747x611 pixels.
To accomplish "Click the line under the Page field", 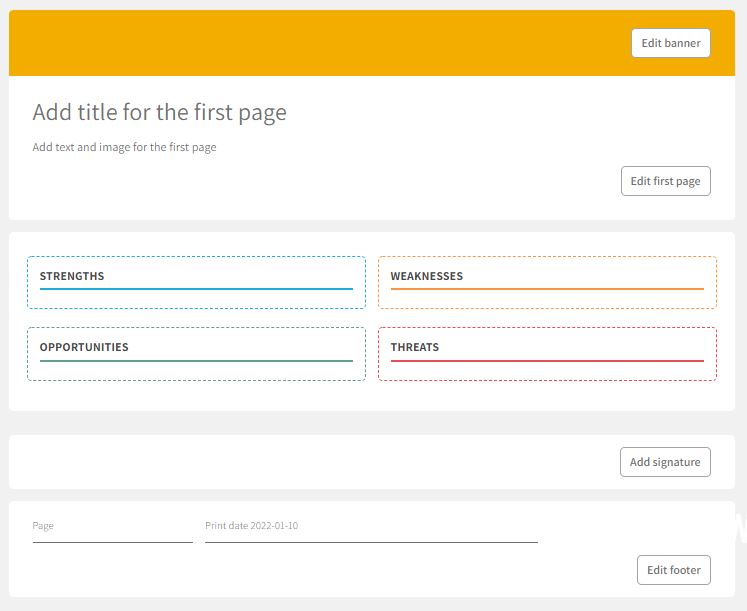I will 112,542.
